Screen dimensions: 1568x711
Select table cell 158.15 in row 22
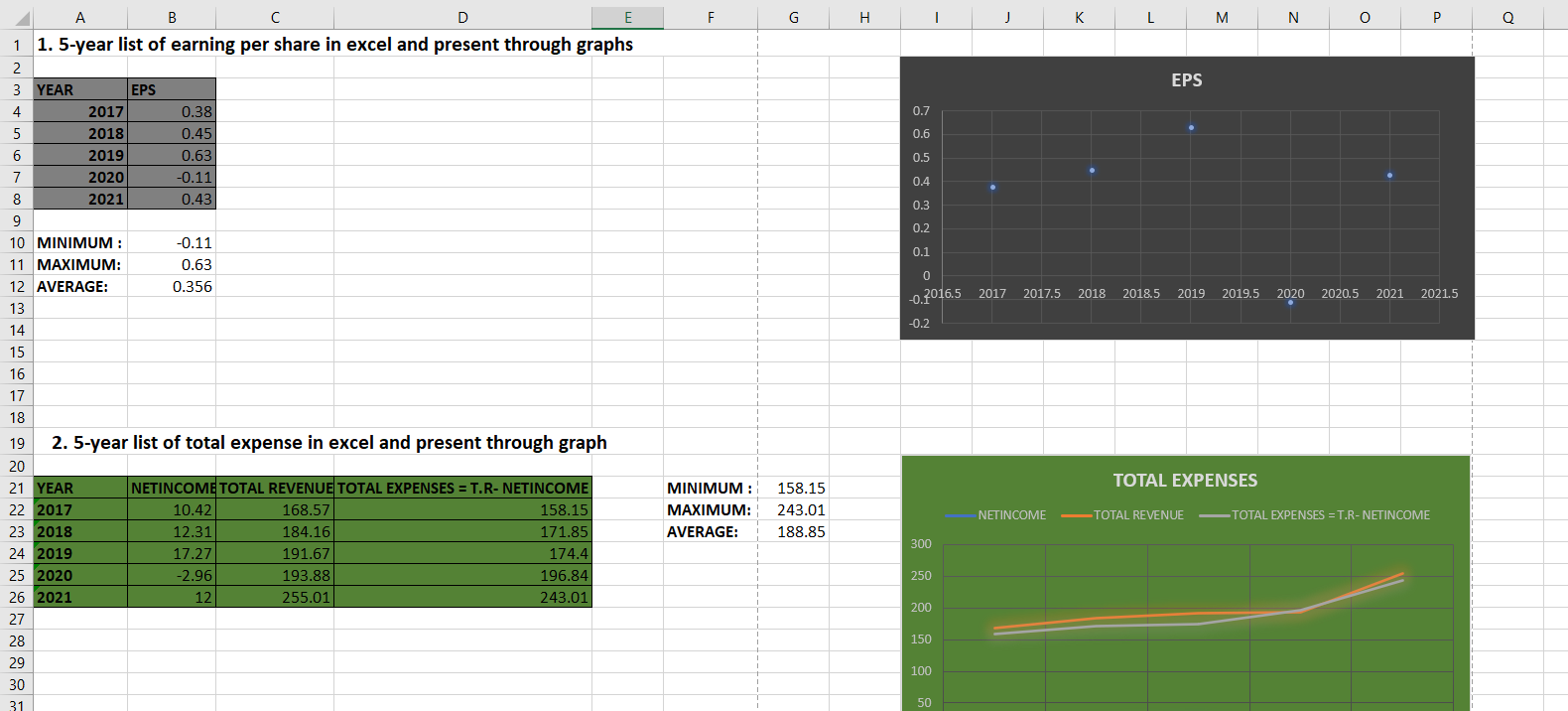pos(462,509)
